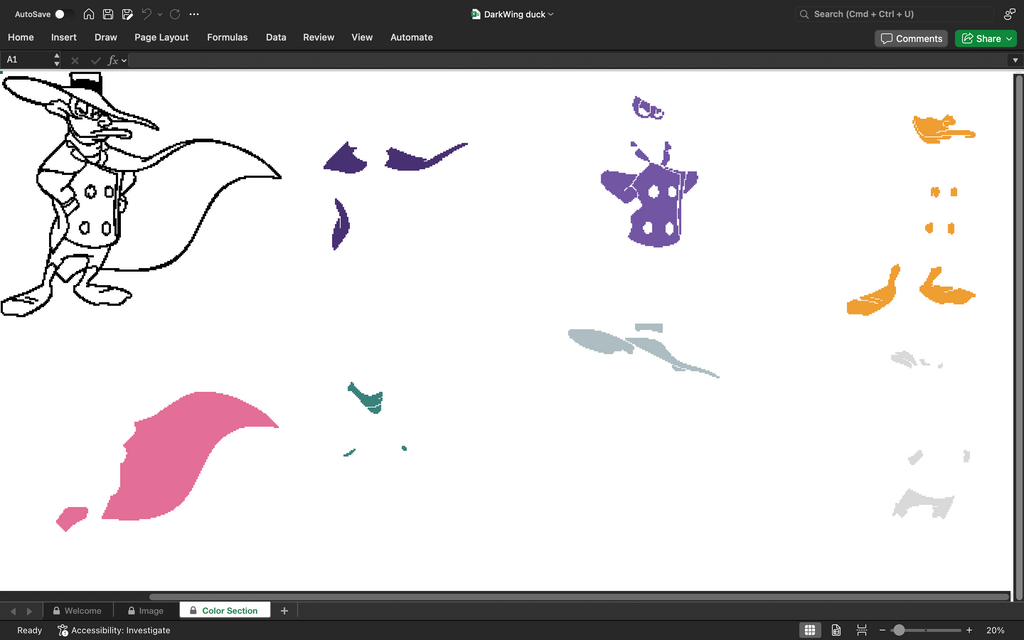This screenshot has width=1024, height=640.
Task: Toggle the AutoSave switch
Action: pos(63,14)
